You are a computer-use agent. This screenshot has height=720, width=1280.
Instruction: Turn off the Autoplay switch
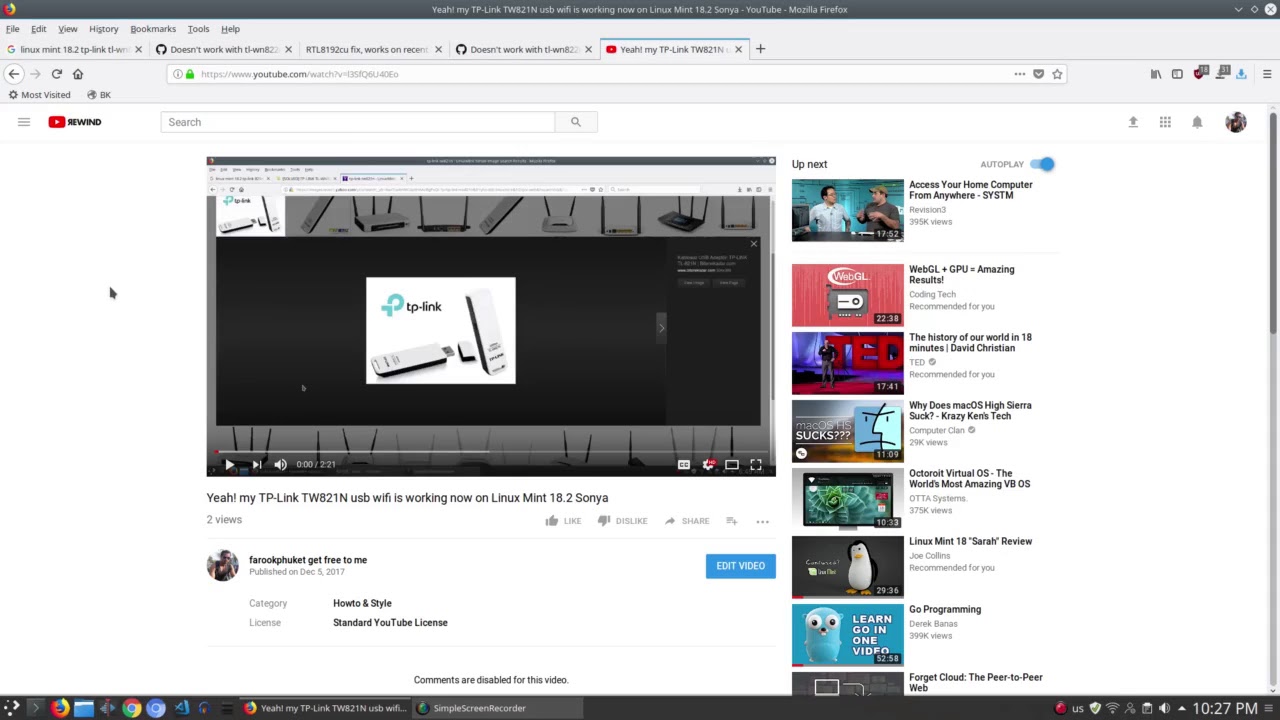click(x=1042, y=164)
